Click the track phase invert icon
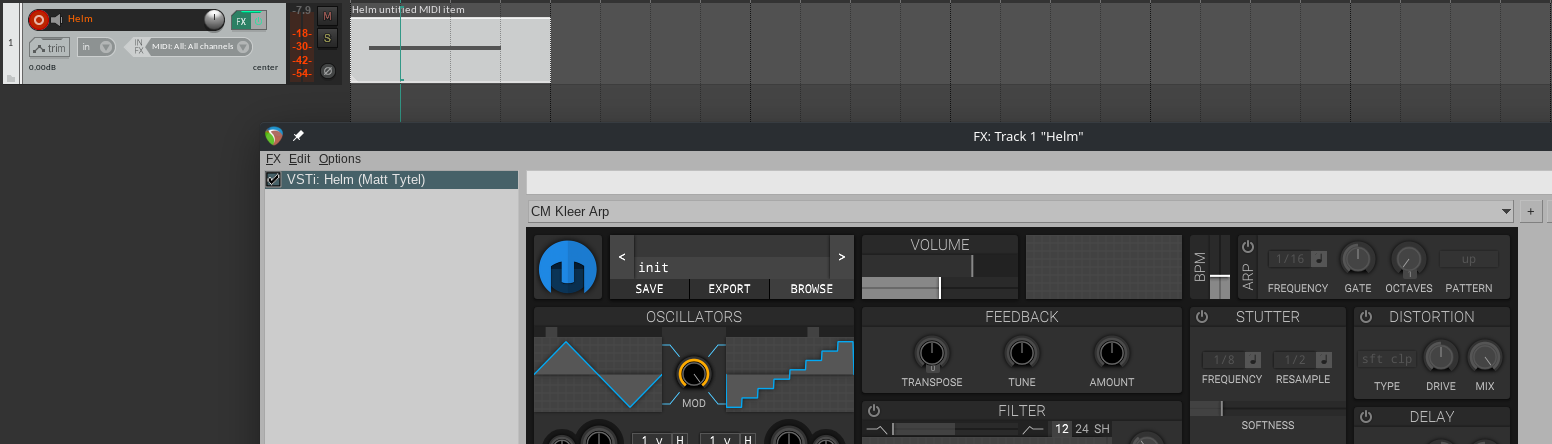Screen dimensions: 1552x444 tap(327, 71)
